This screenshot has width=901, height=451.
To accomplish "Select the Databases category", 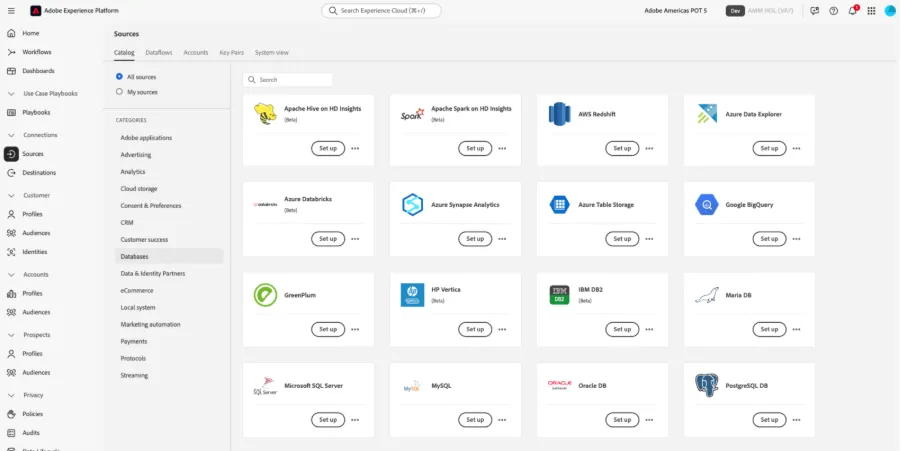I will coord(169,256).
